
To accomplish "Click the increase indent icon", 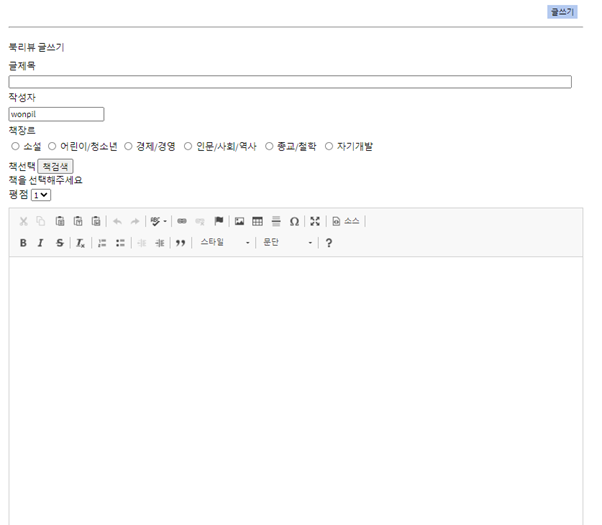I will [x=160, y=243].
